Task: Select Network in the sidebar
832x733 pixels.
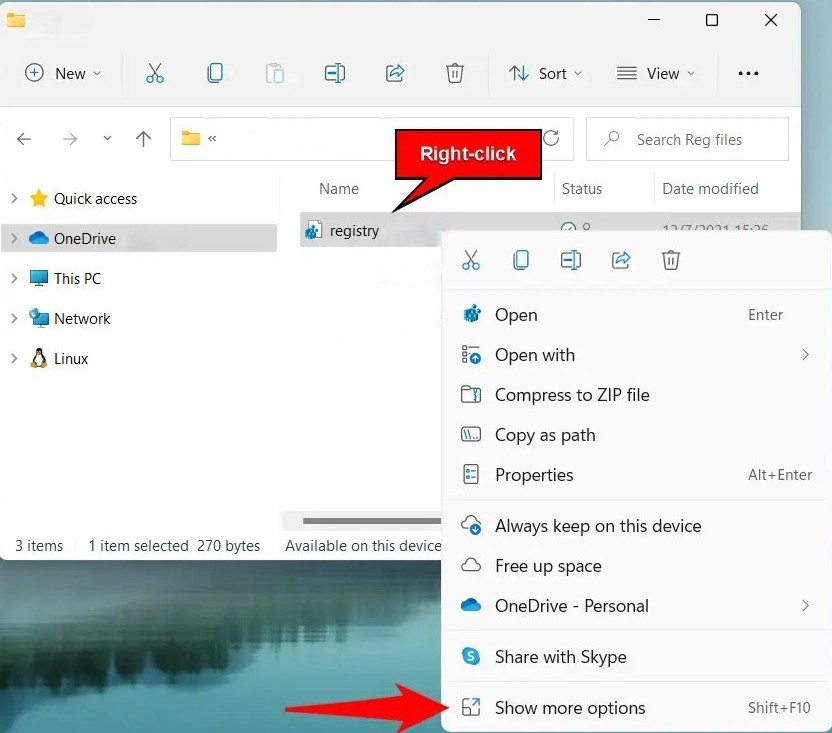Action: click(82, 318)
